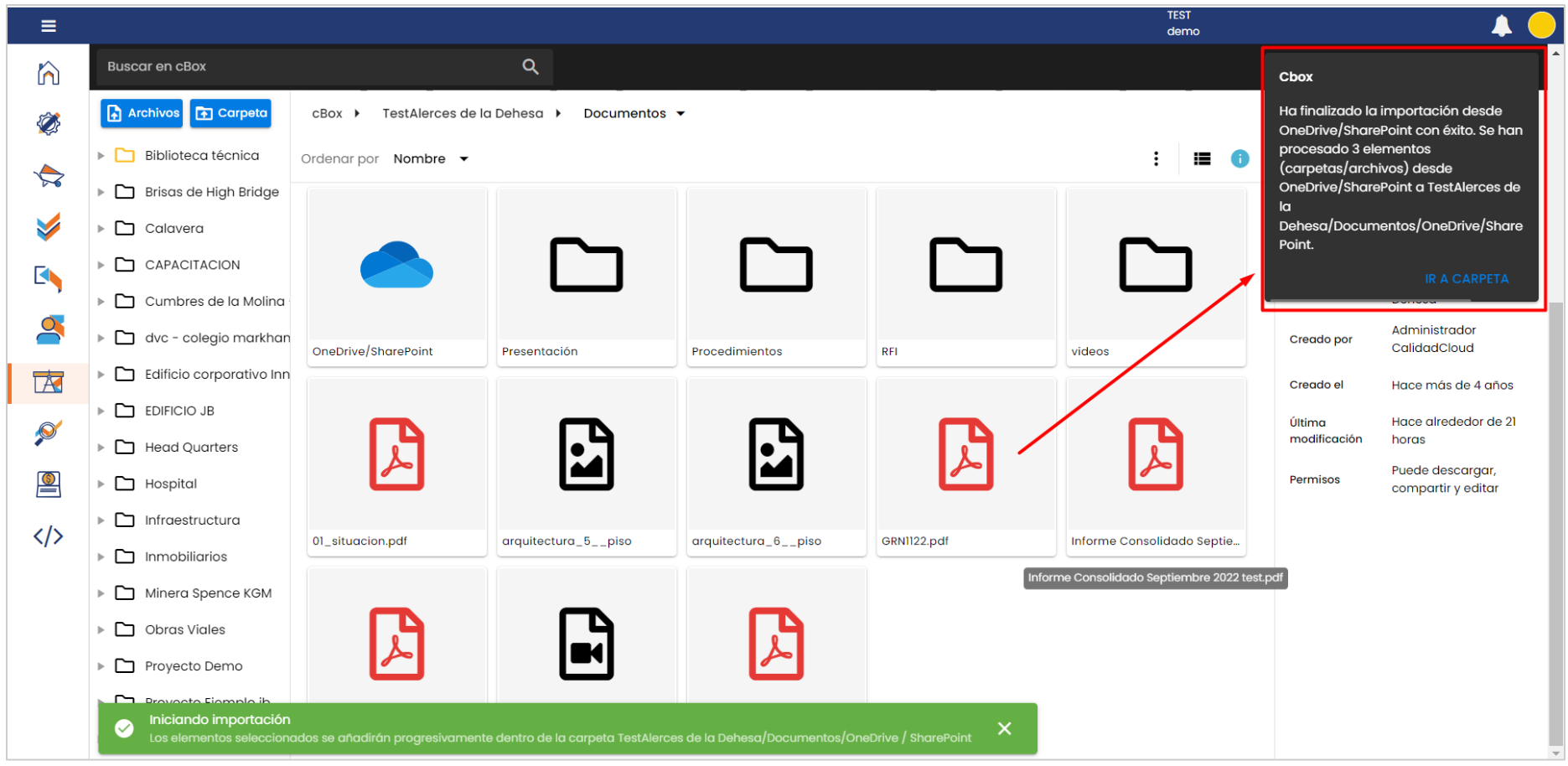Click IR A CARPETA link
The height and width of the screenshot is (766, 1568).
point(1467,278)
